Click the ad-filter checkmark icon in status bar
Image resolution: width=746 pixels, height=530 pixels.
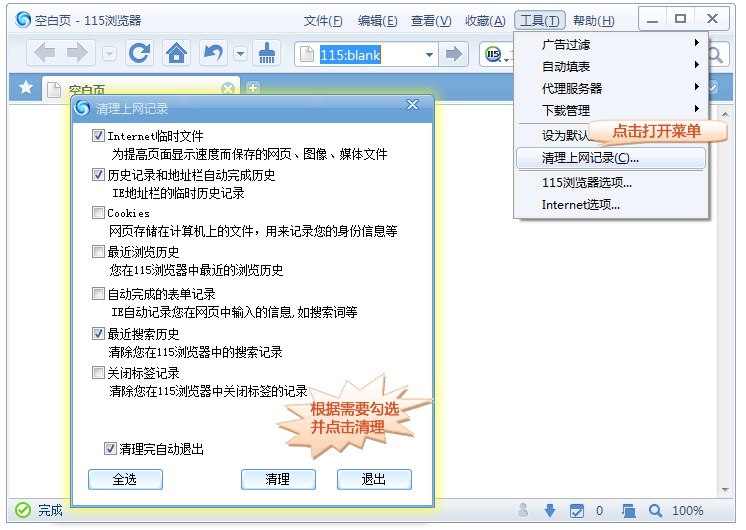577,511
